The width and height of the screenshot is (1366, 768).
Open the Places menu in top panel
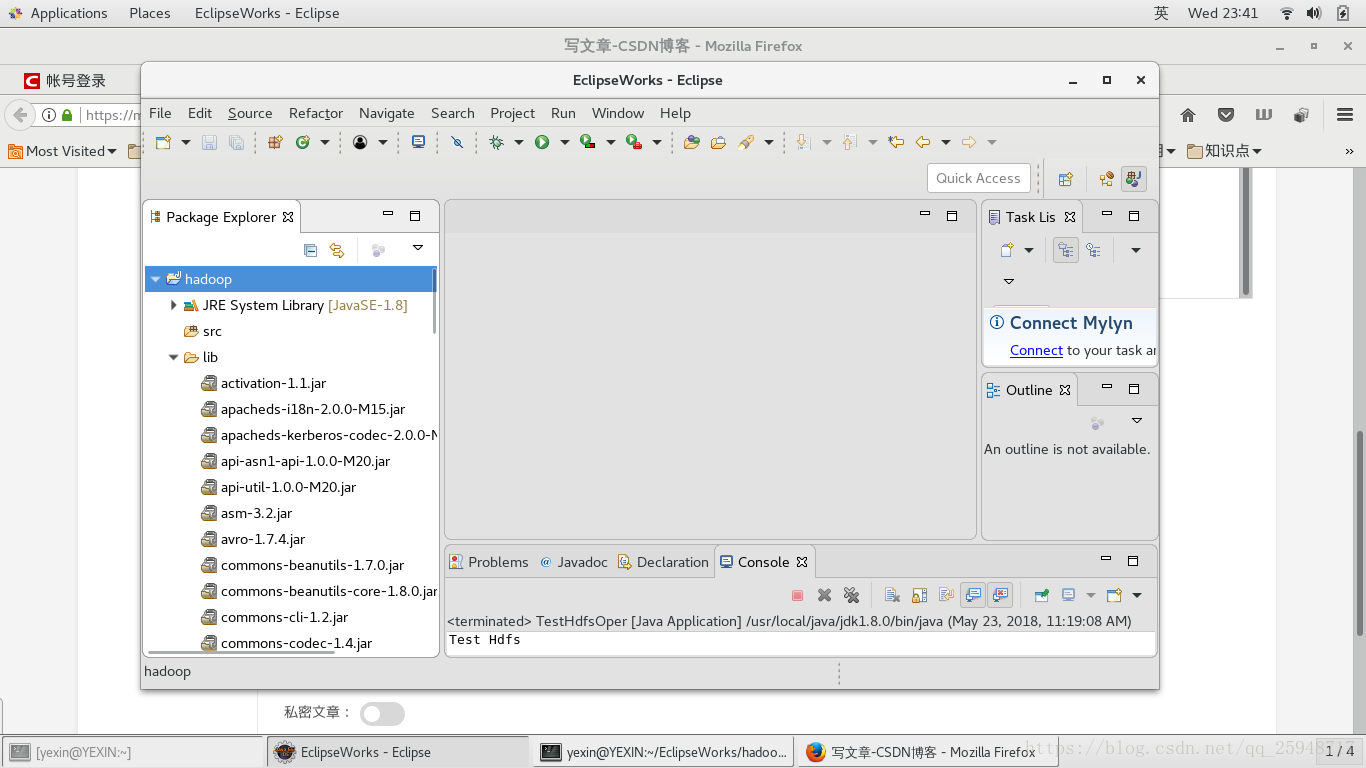click(150, 13)
